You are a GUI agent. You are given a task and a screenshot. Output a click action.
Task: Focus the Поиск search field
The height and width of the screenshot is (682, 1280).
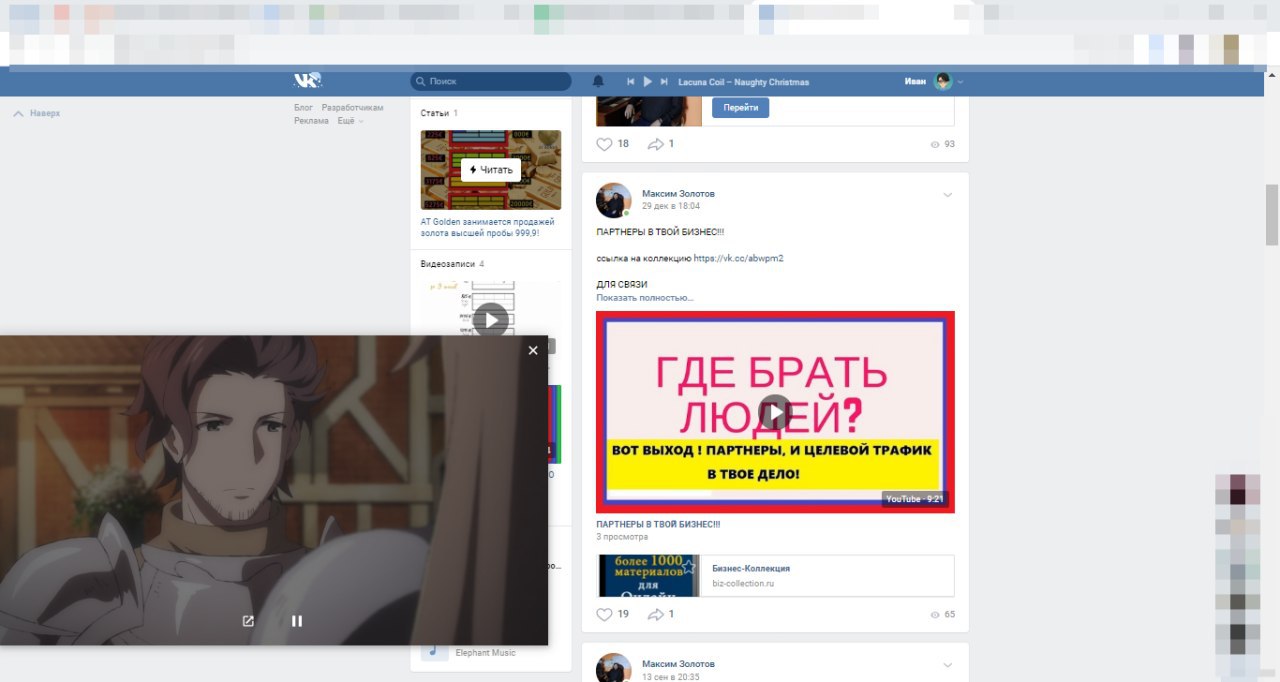[x=491, y=81]
